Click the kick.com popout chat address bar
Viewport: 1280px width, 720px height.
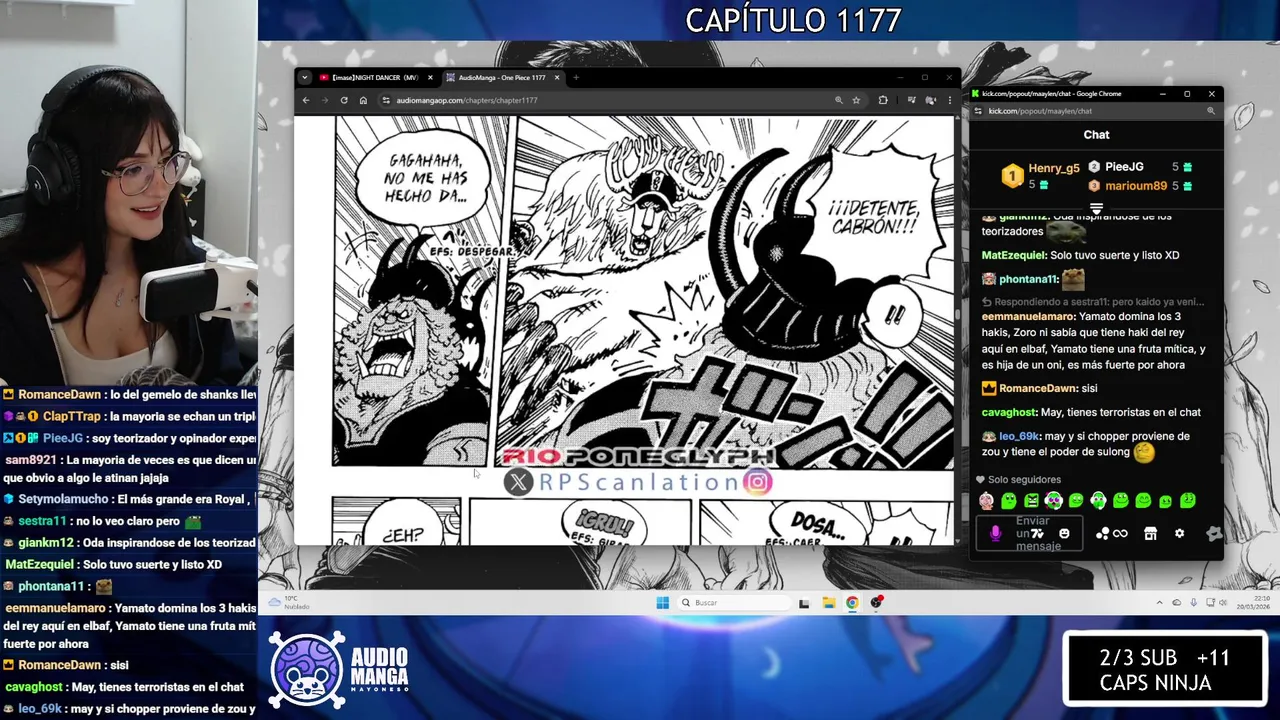[1095, 111]
